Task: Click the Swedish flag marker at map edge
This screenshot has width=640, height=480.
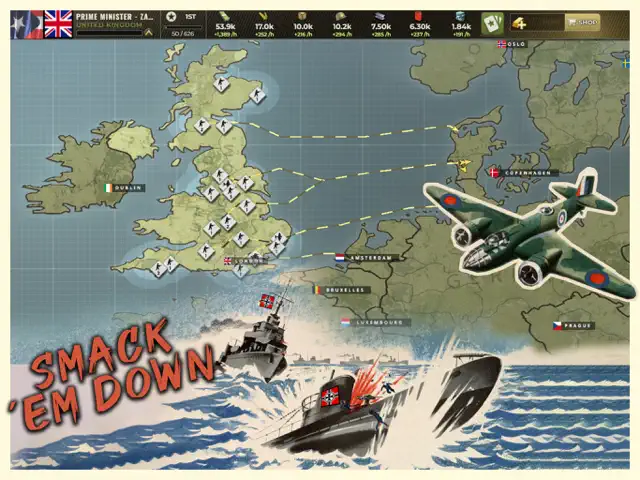Action: pos(625,64)
